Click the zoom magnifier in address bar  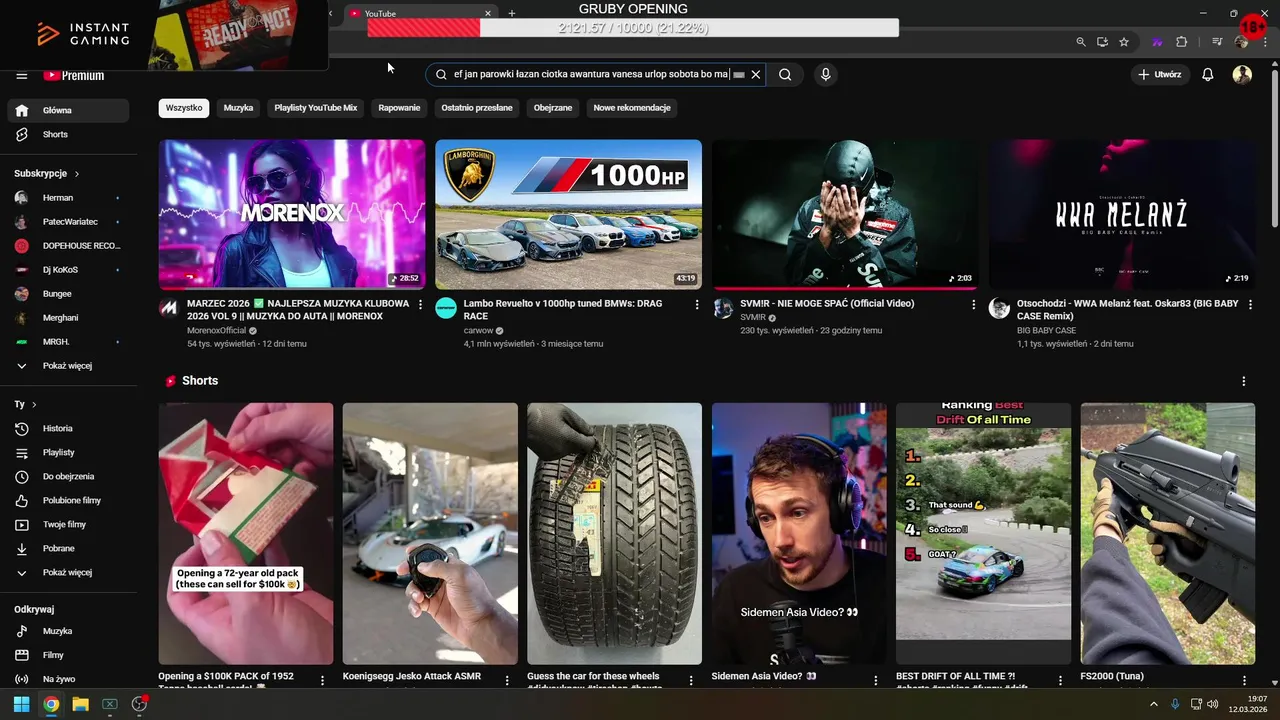click(1081, 42)
